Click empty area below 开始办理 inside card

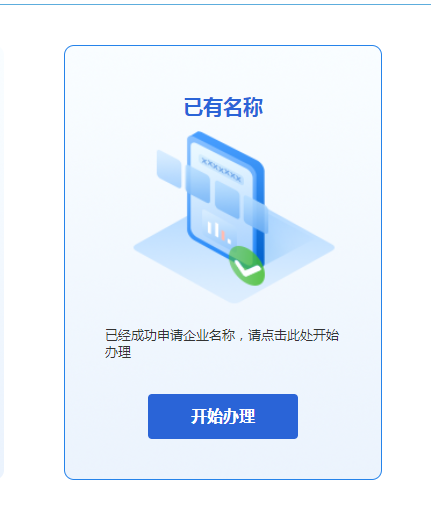223,458
